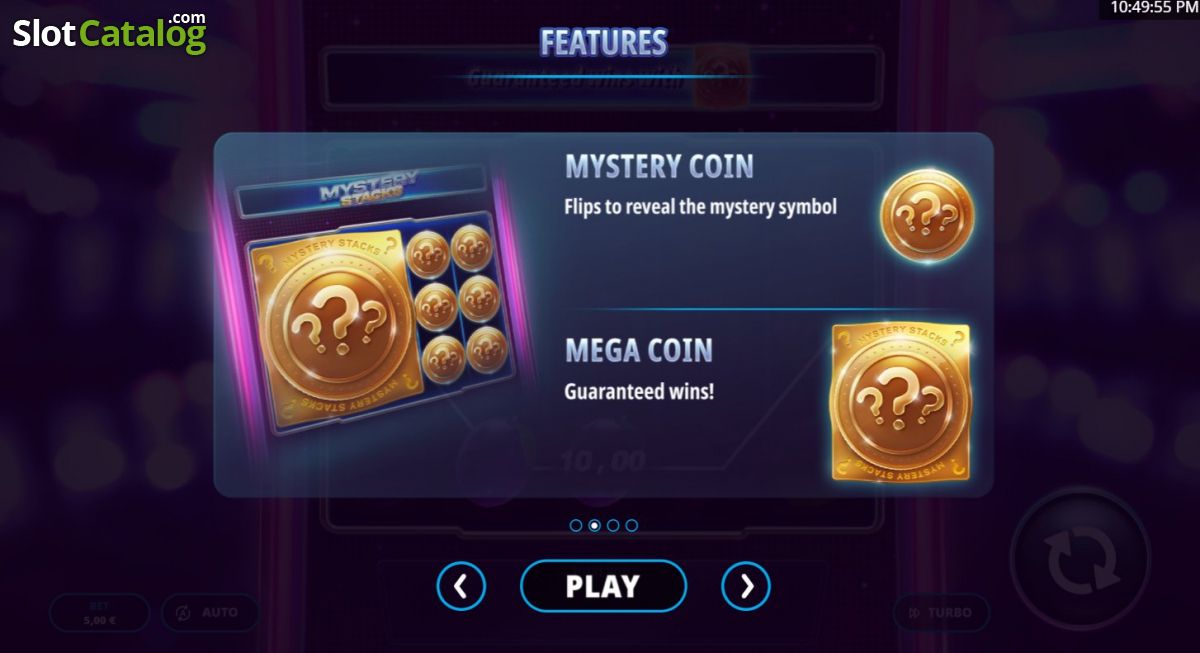Select the fourth page indicator dot
The image size is (1200, 653).
(x=632, y=525)
